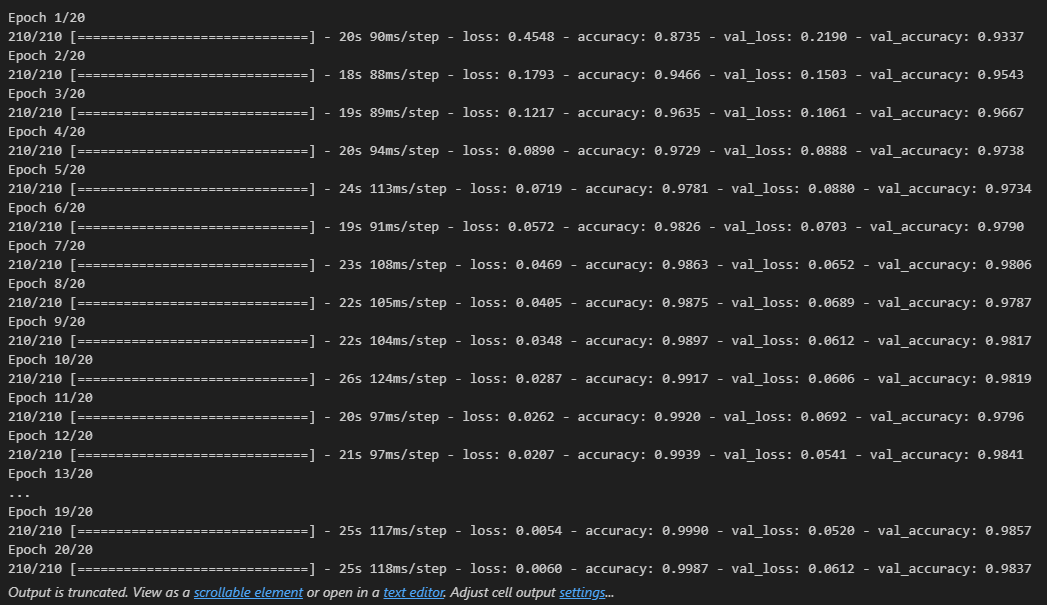
Task: Click training accuracy value 0.9466
Action: tap(678, 75)
